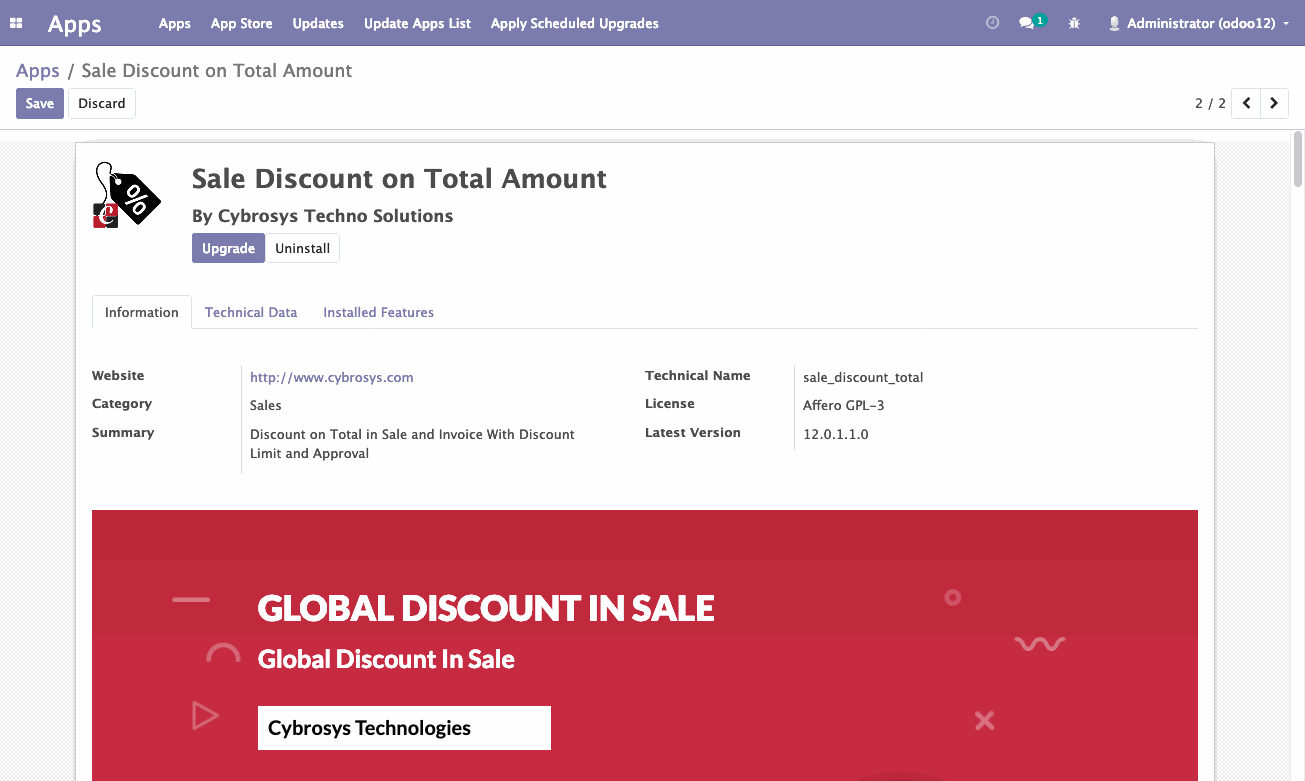The width and height of the screenshot is (1305, 781).
Task: Switch to the Technical Data tab
Action: click(x=251, y=312)
